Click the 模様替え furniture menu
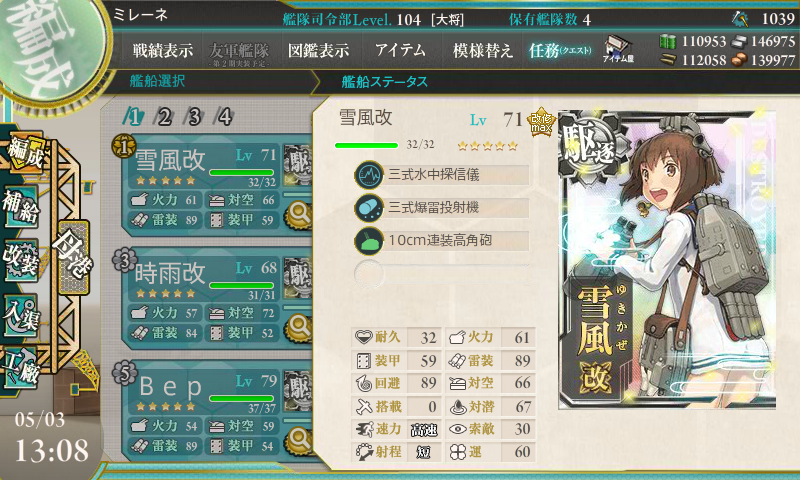 (x=482, y=50)
